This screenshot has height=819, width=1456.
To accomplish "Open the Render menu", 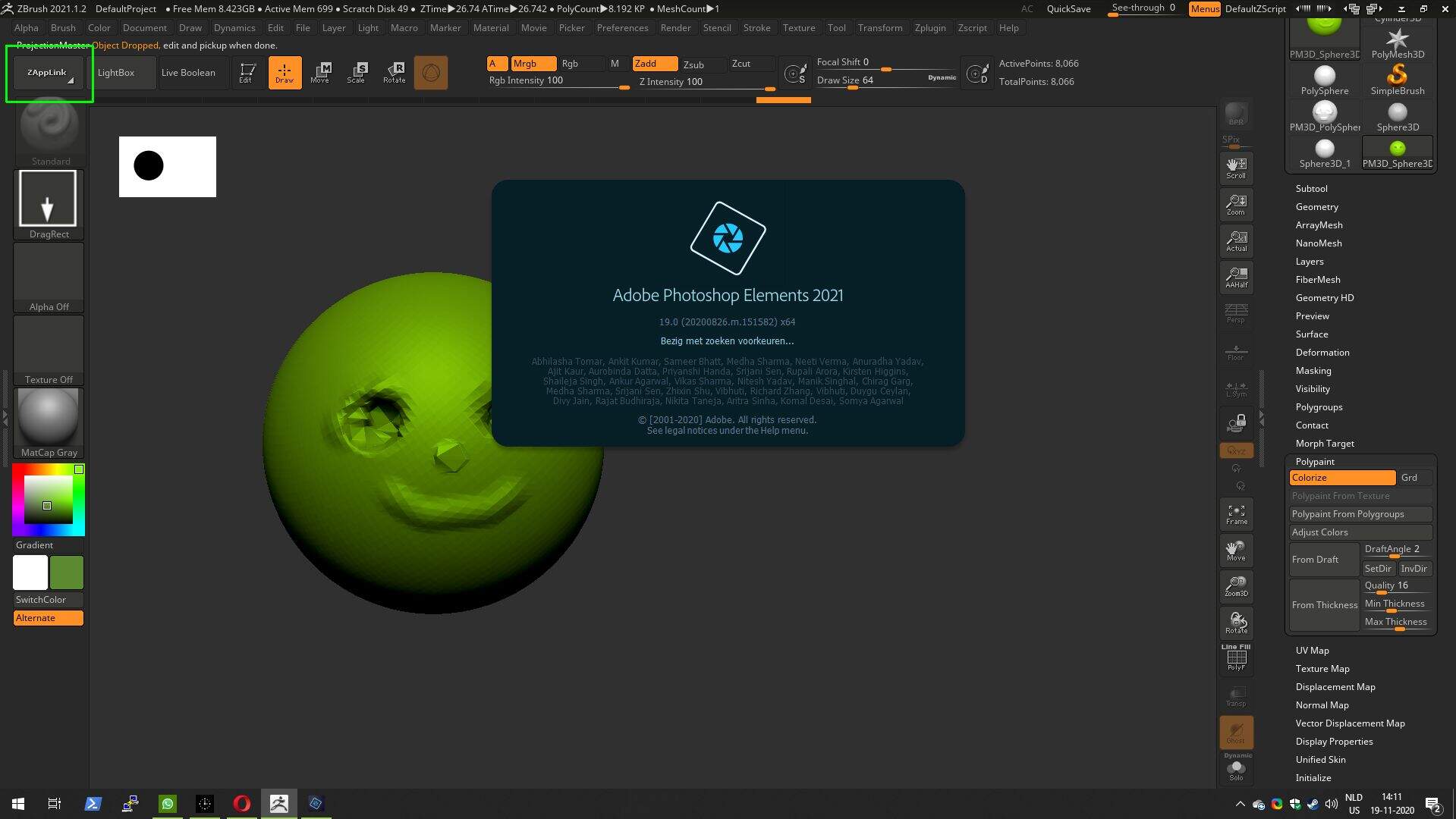I will (675, 28).
